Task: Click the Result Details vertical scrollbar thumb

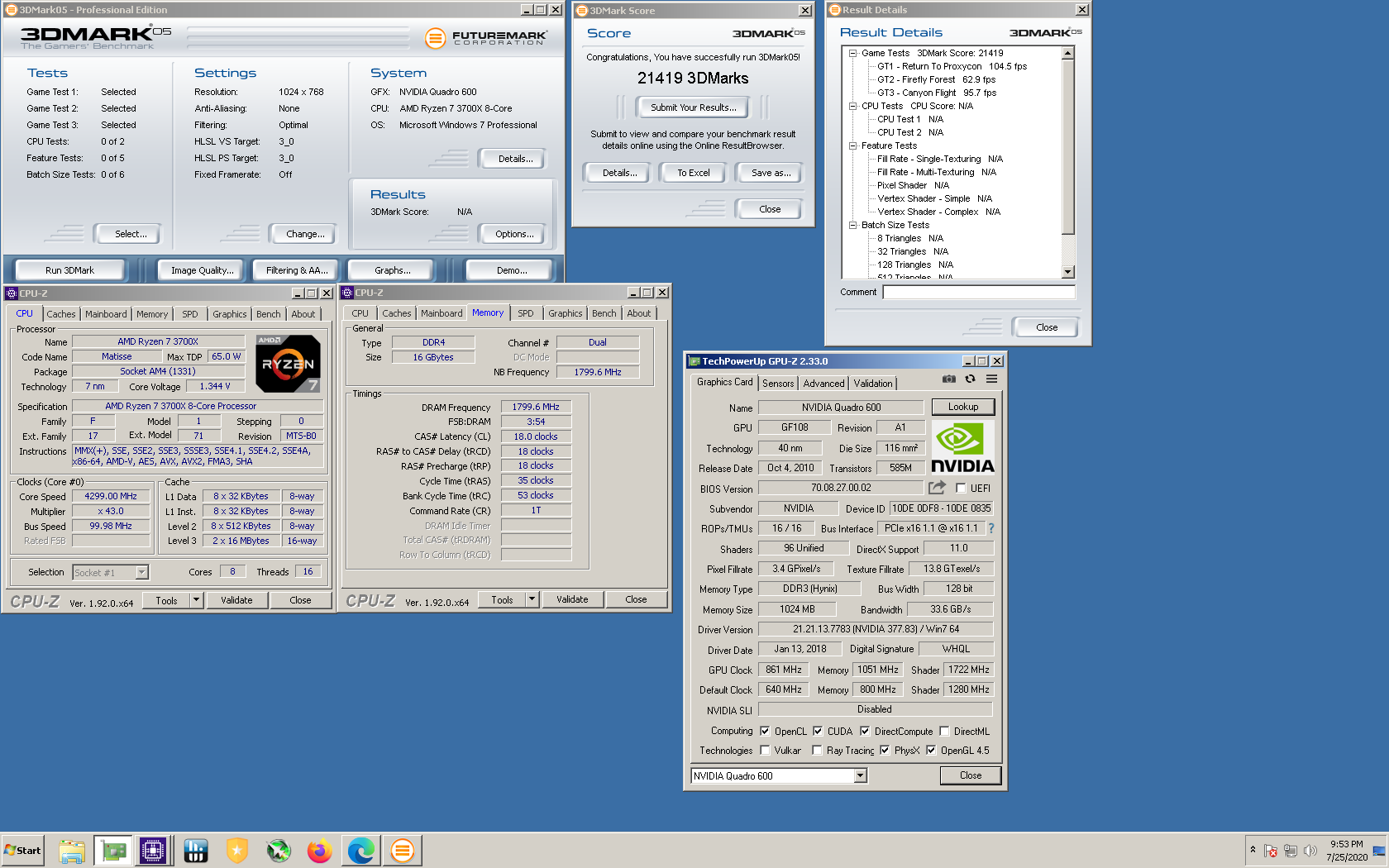Action: [1068, 147]
